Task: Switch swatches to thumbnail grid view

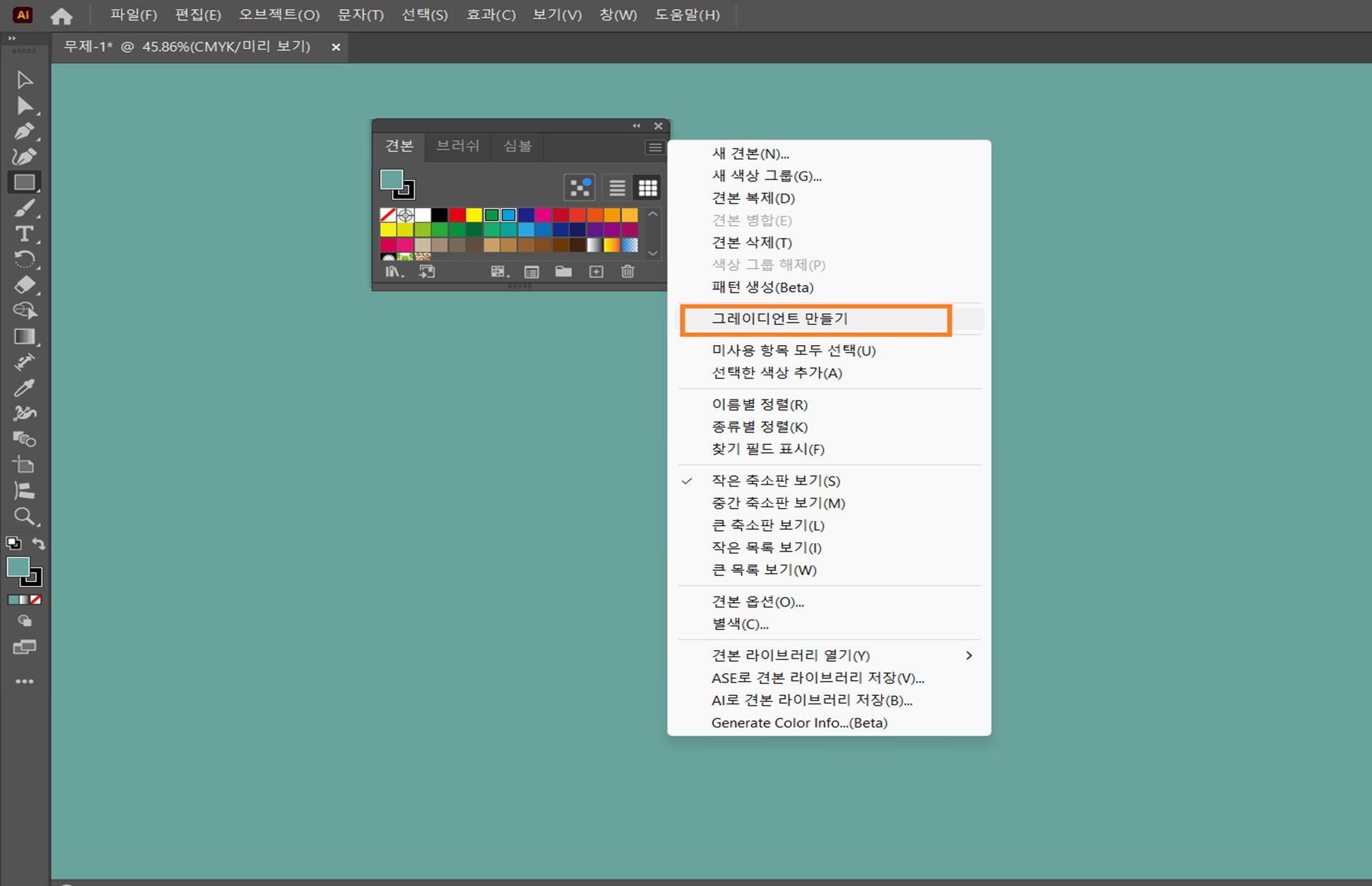Action: (647, 188)
